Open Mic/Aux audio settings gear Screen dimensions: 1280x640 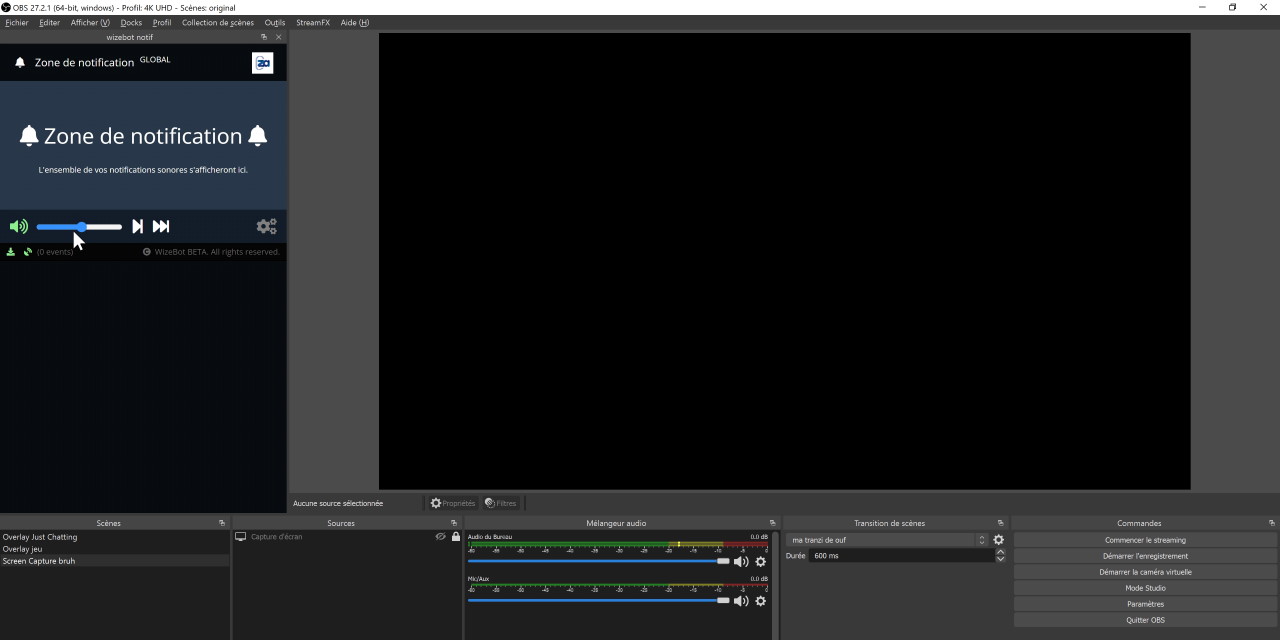click(760, 601)
